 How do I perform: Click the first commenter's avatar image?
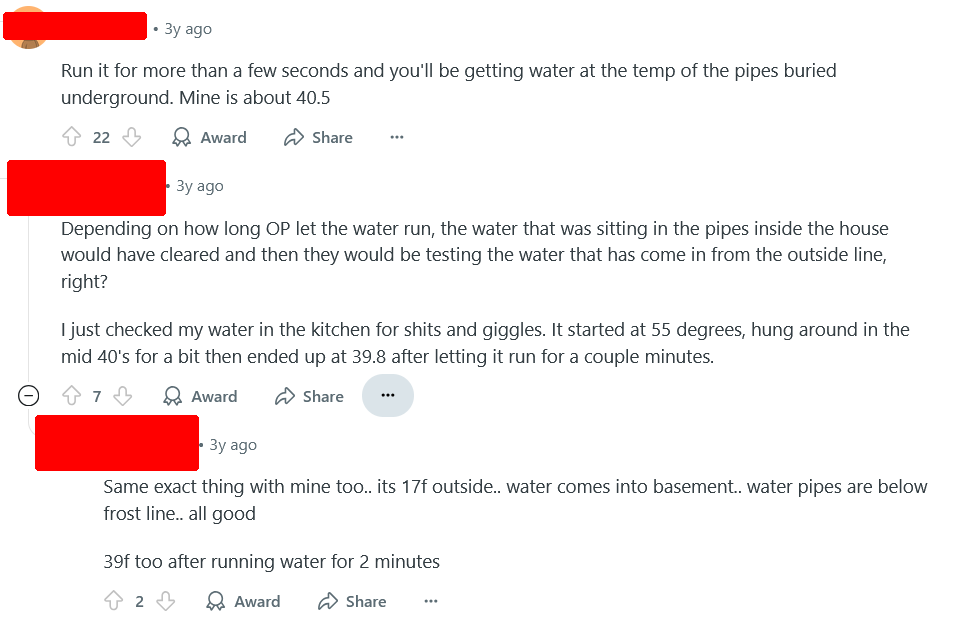coord(29,44)
